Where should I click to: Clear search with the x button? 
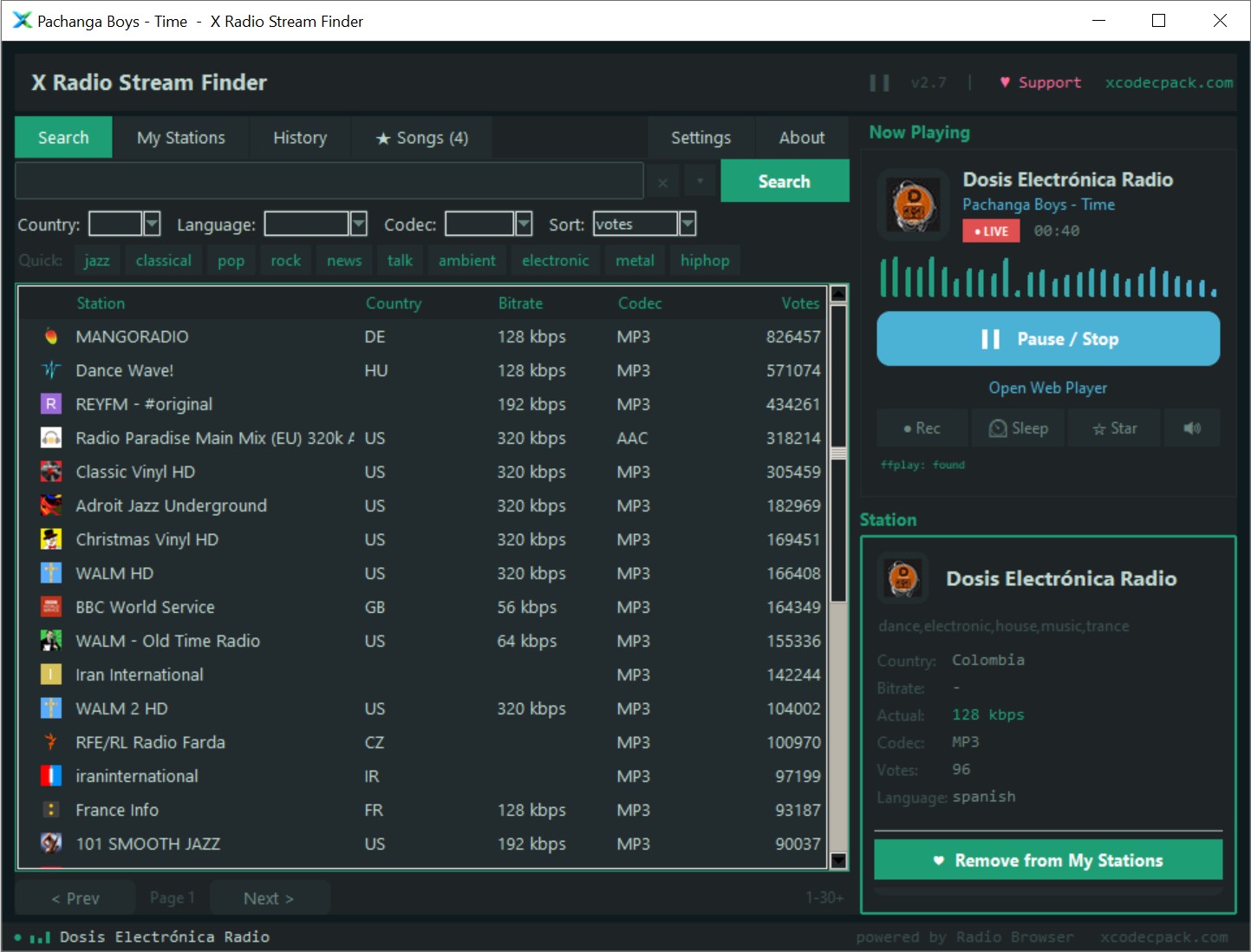(663, 182)
